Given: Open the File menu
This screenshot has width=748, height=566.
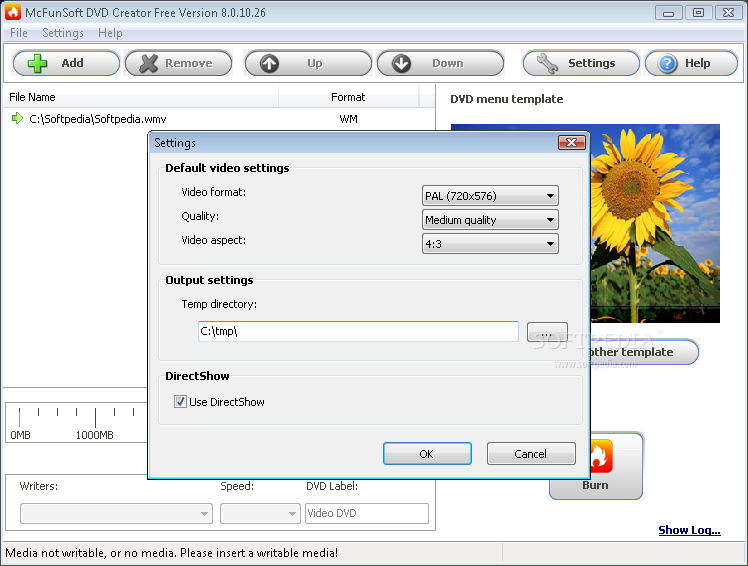Looking at the screenshot, I should click(19, 33).
